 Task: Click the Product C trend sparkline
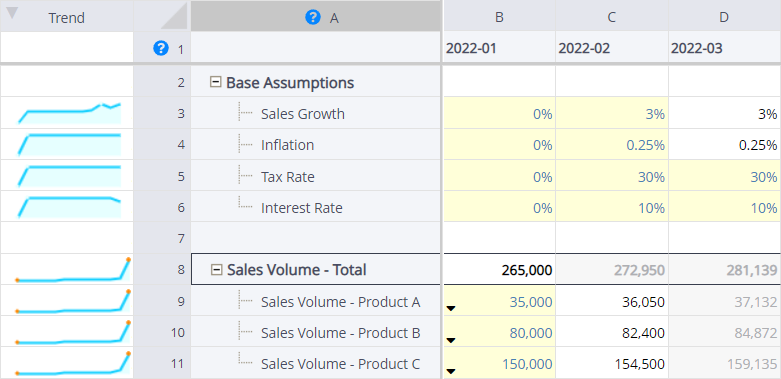[x=73, y=363]
